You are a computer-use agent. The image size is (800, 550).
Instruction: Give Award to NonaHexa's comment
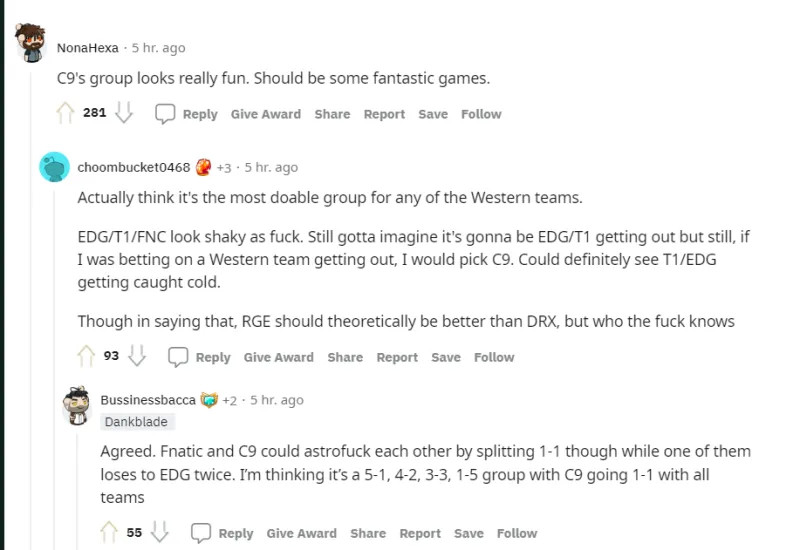point(265,114)
